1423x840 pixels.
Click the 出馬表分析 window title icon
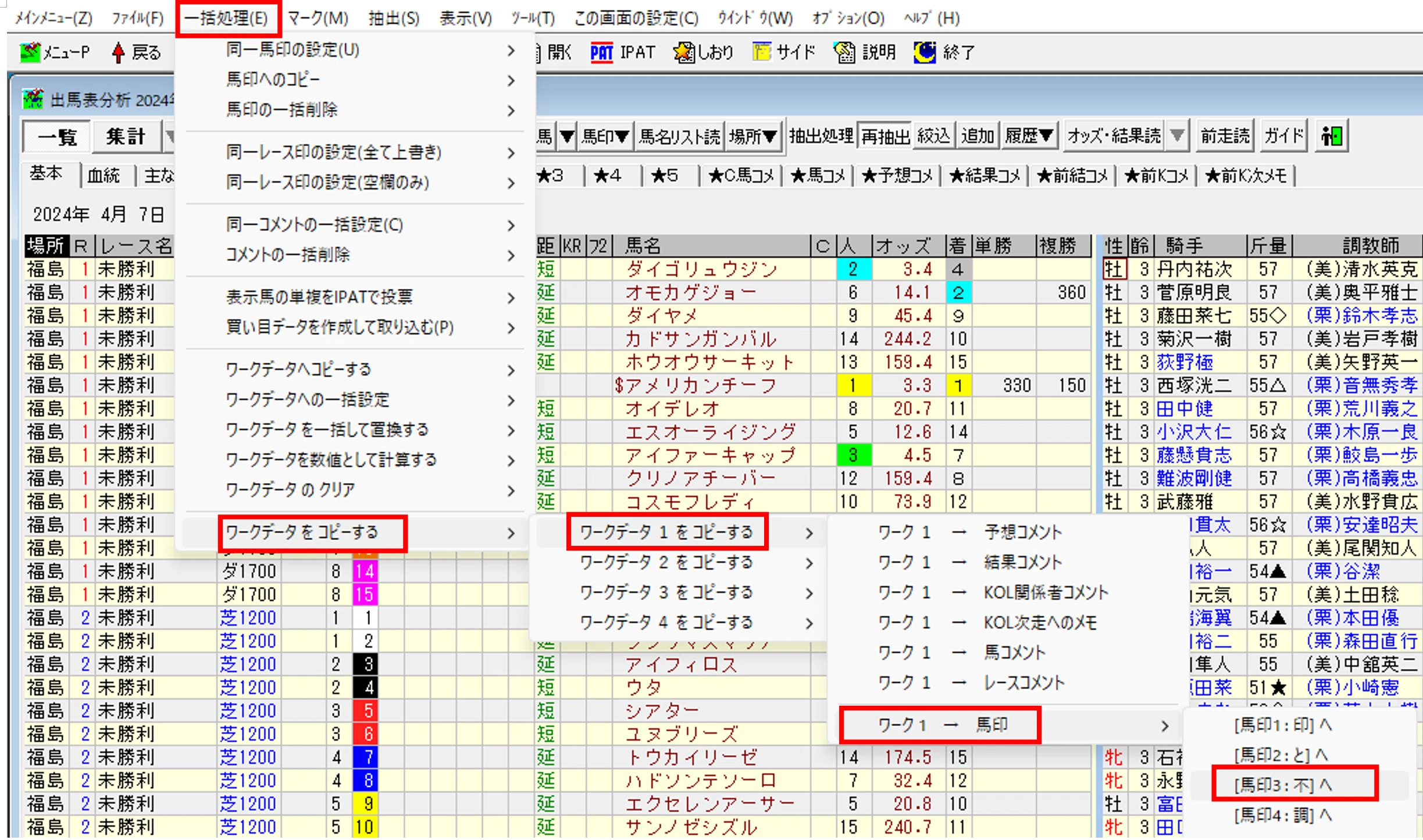coord(33,99)
